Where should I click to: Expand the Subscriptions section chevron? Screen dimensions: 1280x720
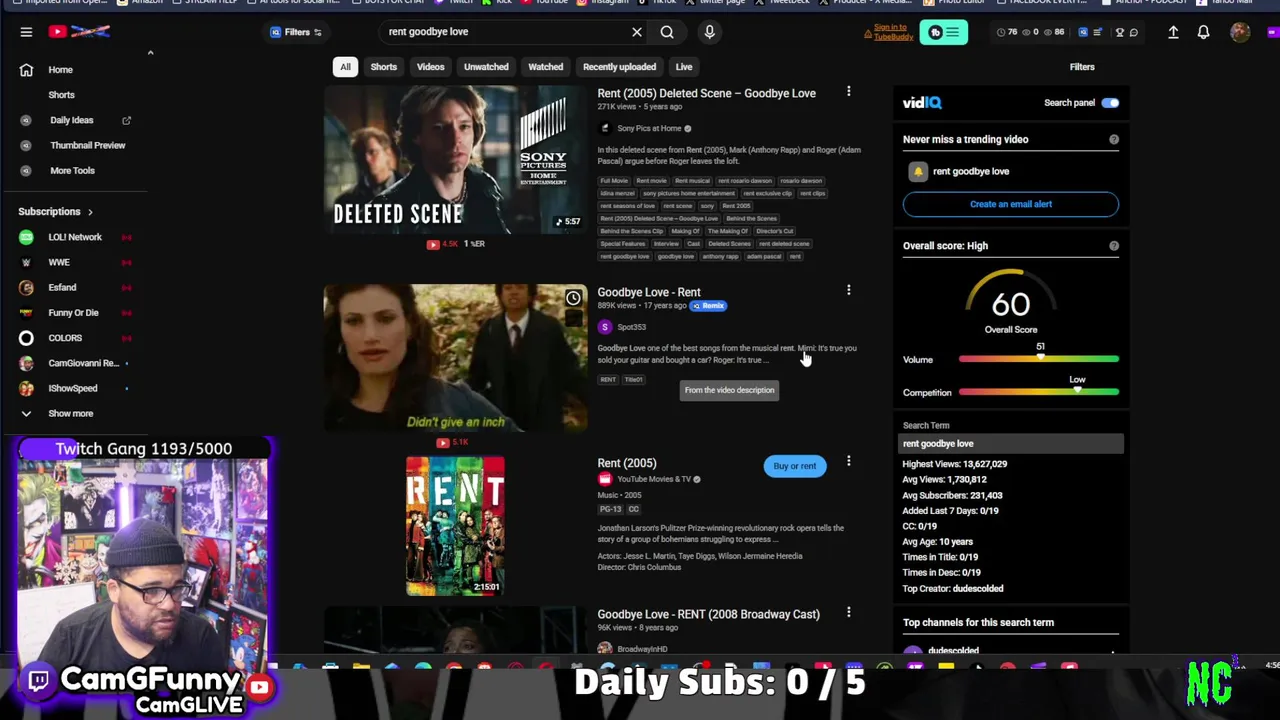(x=90, y=212)
